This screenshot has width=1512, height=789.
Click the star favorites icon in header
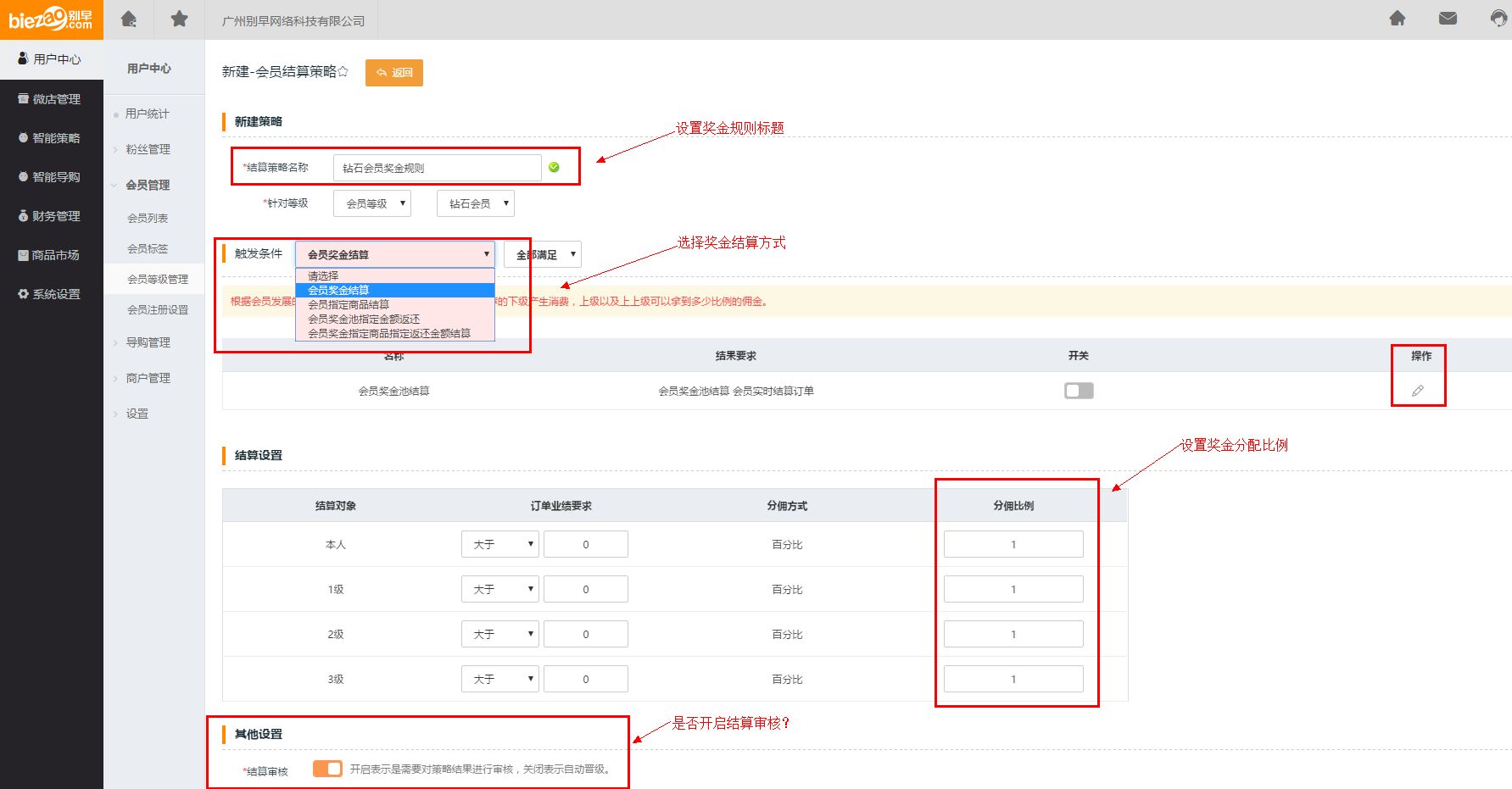click(179, 19)
